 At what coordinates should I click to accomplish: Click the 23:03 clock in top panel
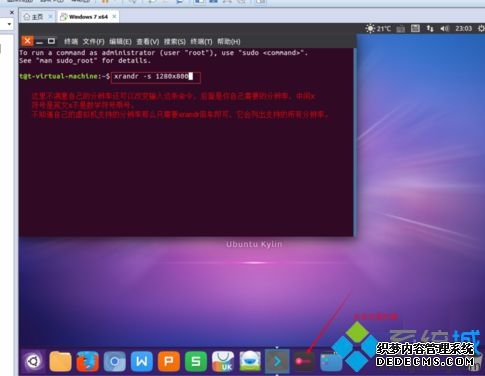[x=464, y=29]
